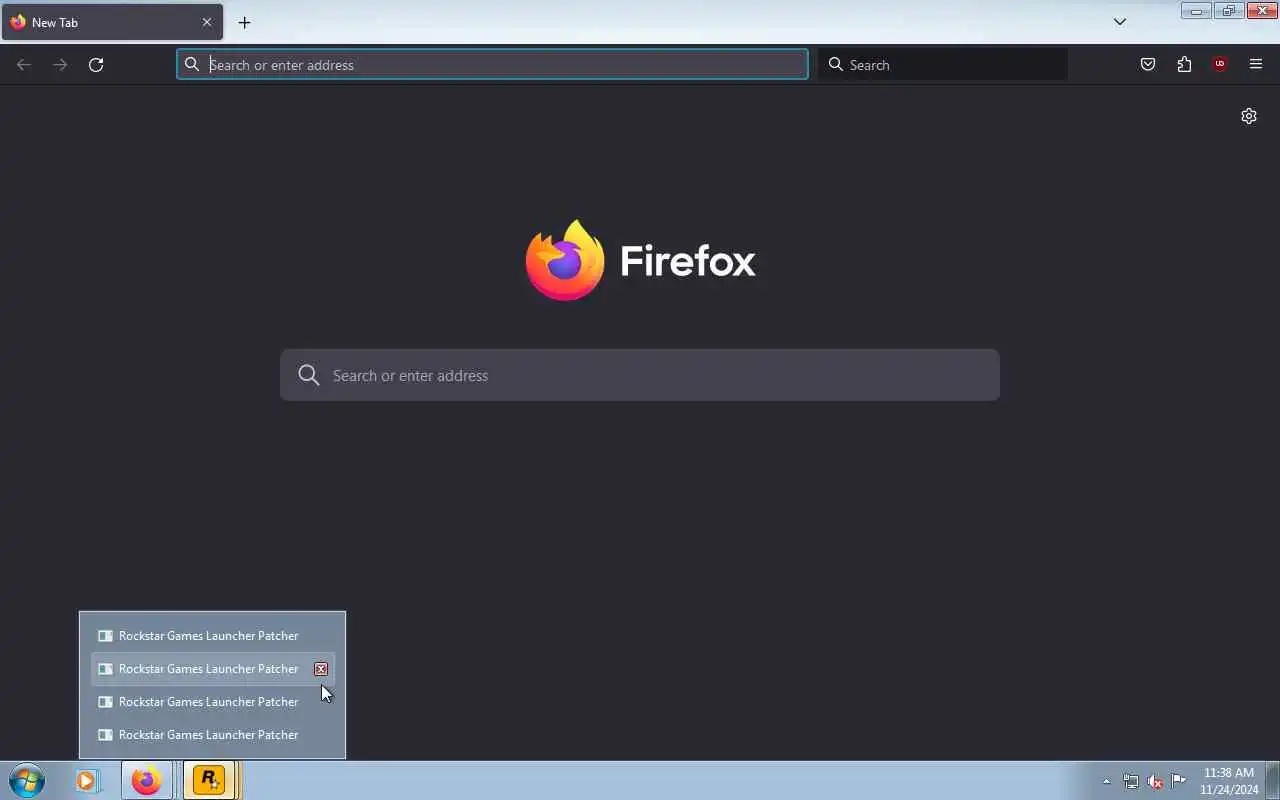Select the New Tab tab

112,22
